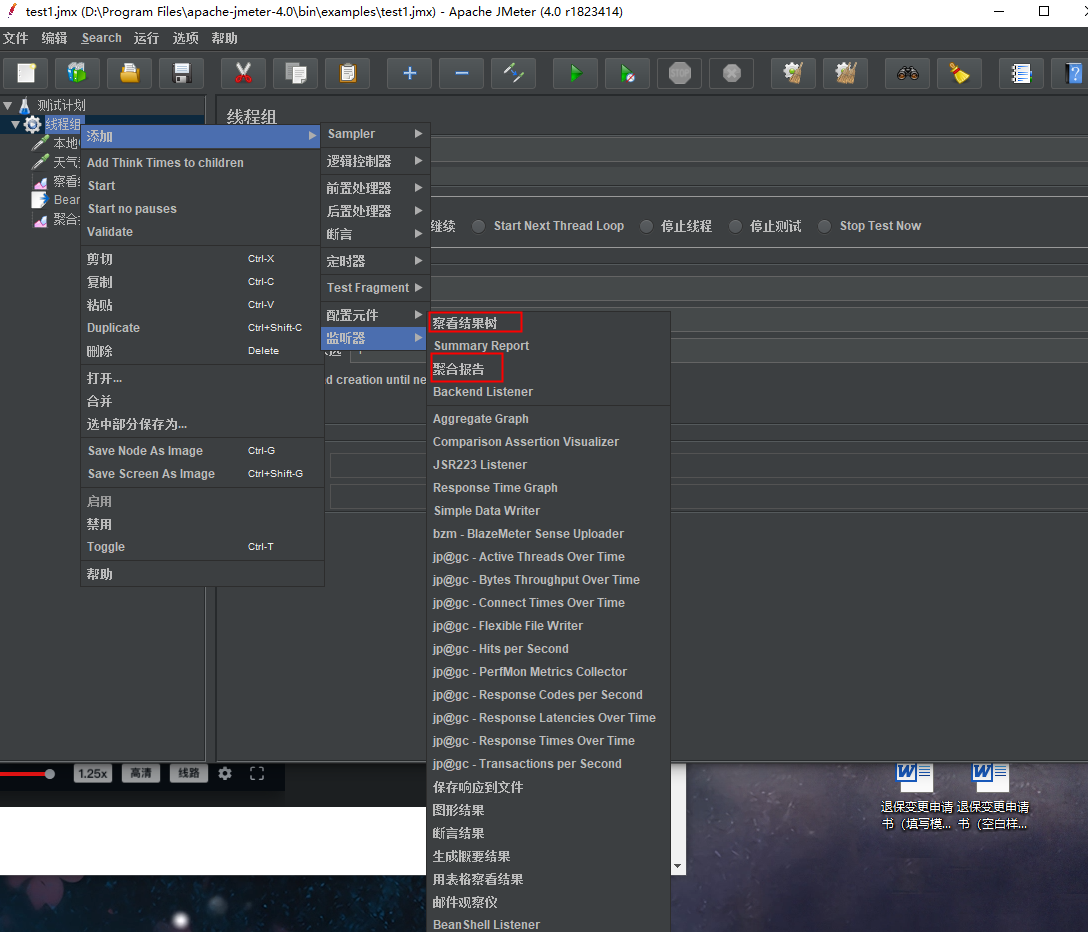The image size is (1088, 932).
Task: Open the 选项 menu
Action: pyautogui.click(x=185, y=38)
